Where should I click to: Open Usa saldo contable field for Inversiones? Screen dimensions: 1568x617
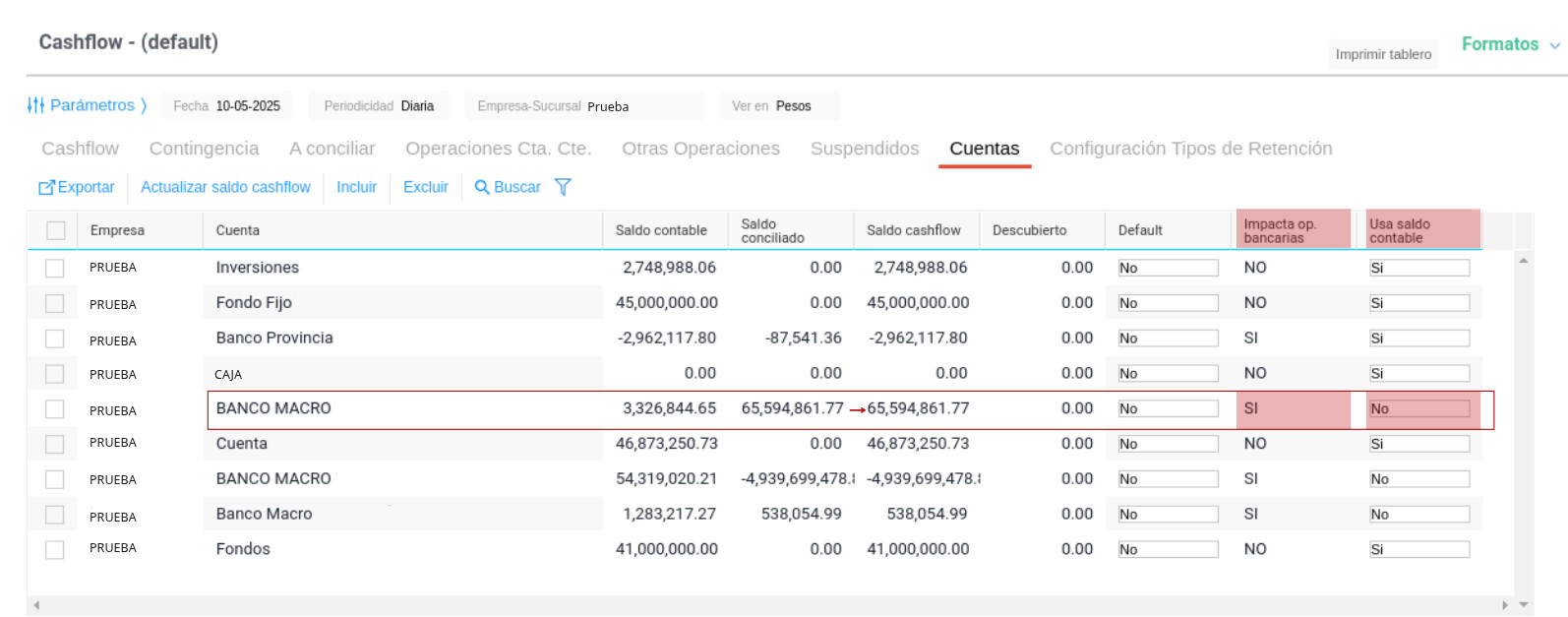[x=1419, y=268]
